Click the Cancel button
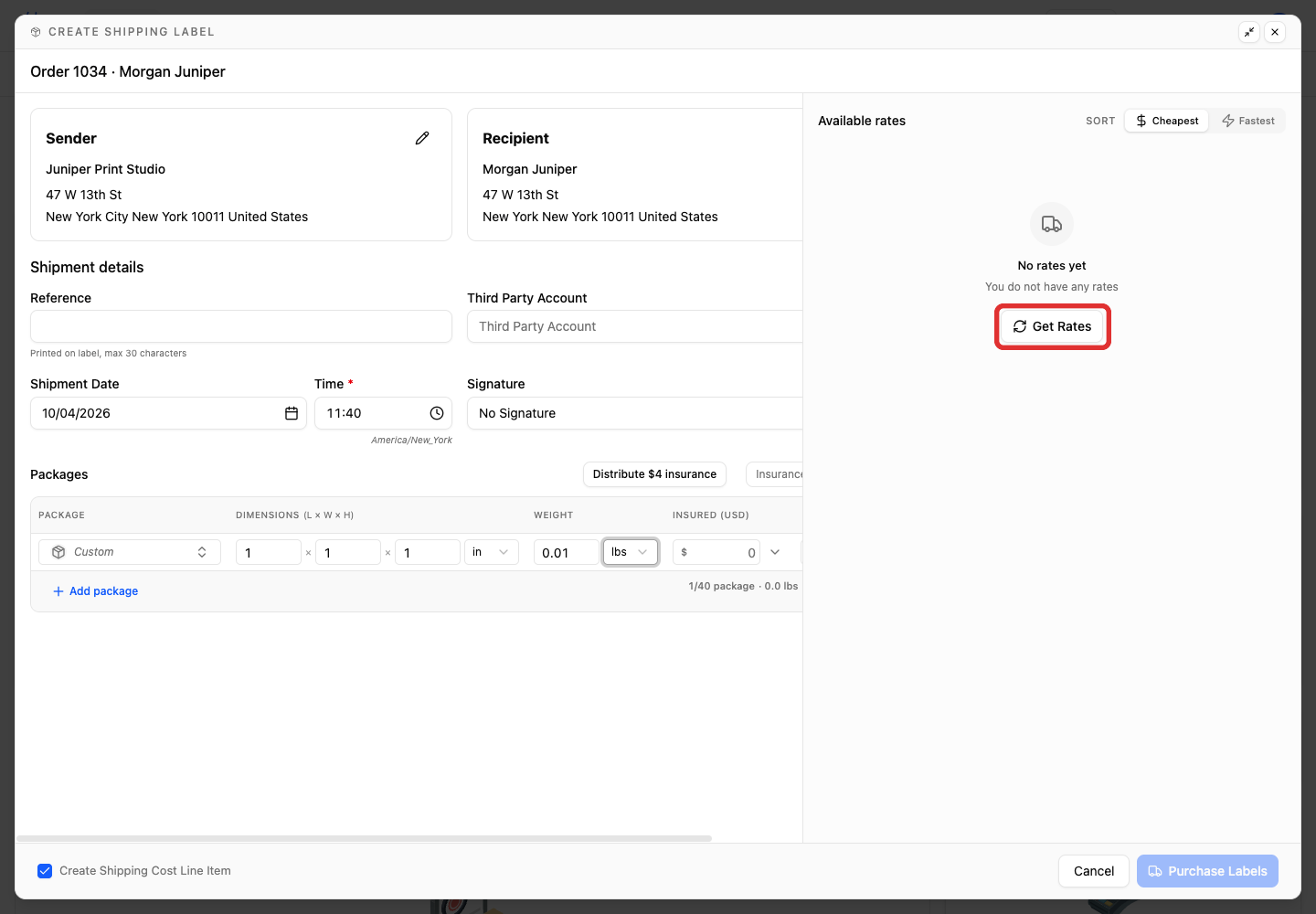The image size is (1316, 914). (x=1094, y=871)
